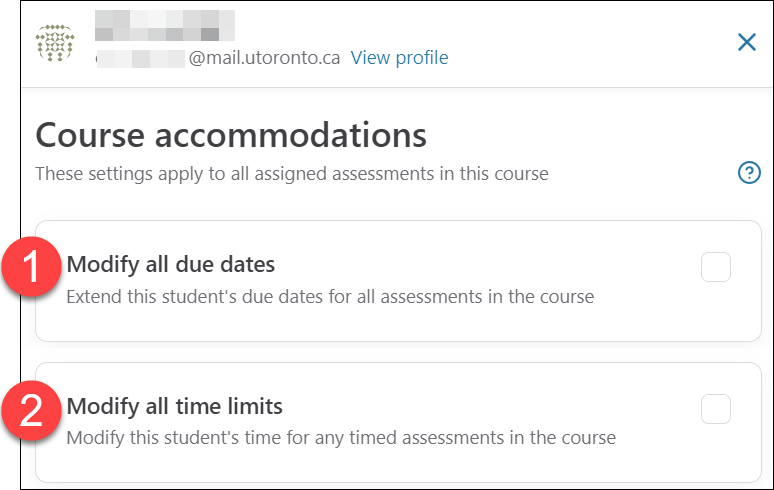Enable the Modify all due dates checkbox

tap(716, 267)
